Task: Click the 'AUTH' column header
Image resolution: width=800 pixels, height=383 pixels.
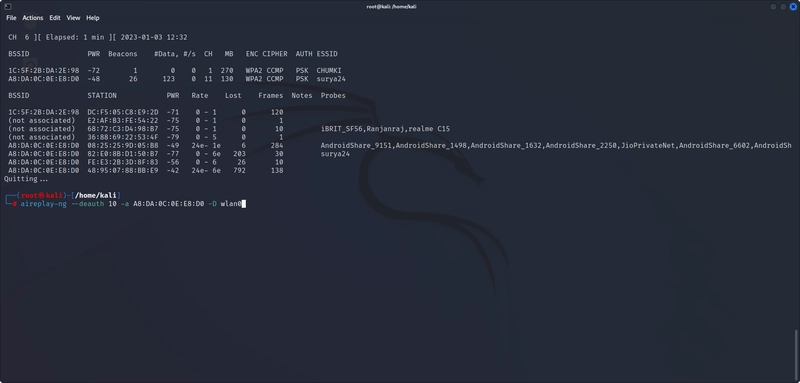Action: coord(304,54)
